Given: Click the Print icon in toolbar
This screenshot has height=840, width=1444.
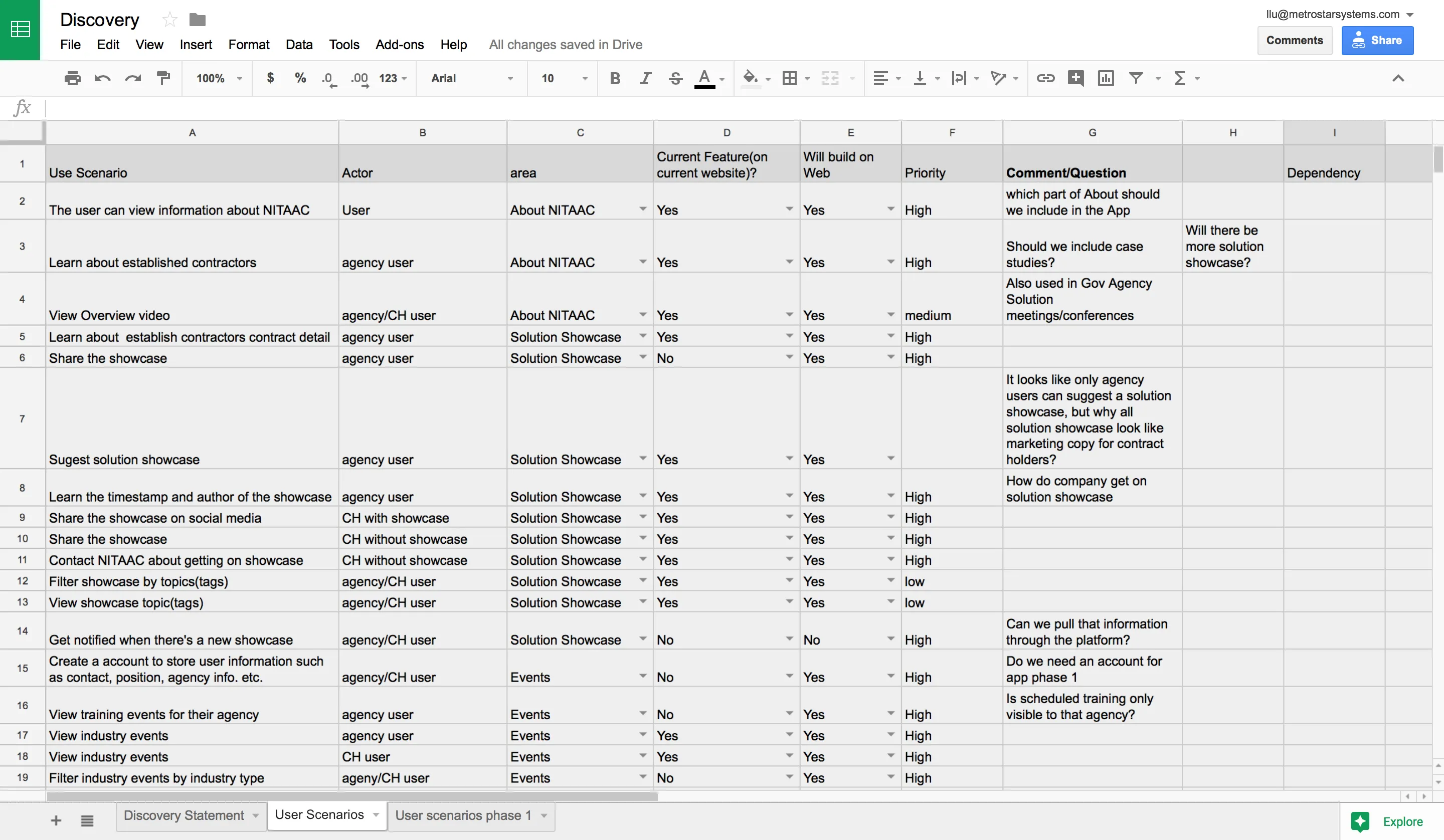Looking at the screenshot, I should pyautogui.click(x=72, y=79).
